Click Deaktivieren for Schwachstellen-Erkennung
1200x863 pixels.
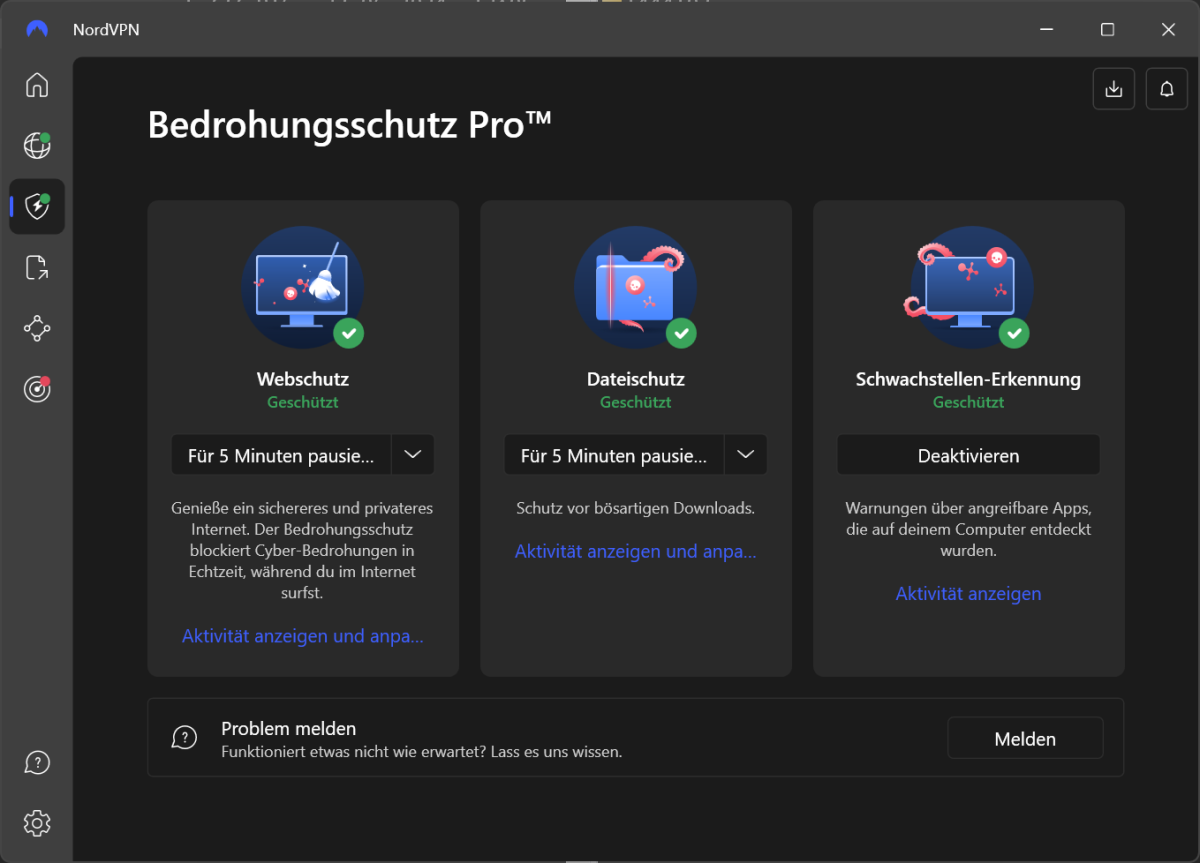click(x=968, y=454)
